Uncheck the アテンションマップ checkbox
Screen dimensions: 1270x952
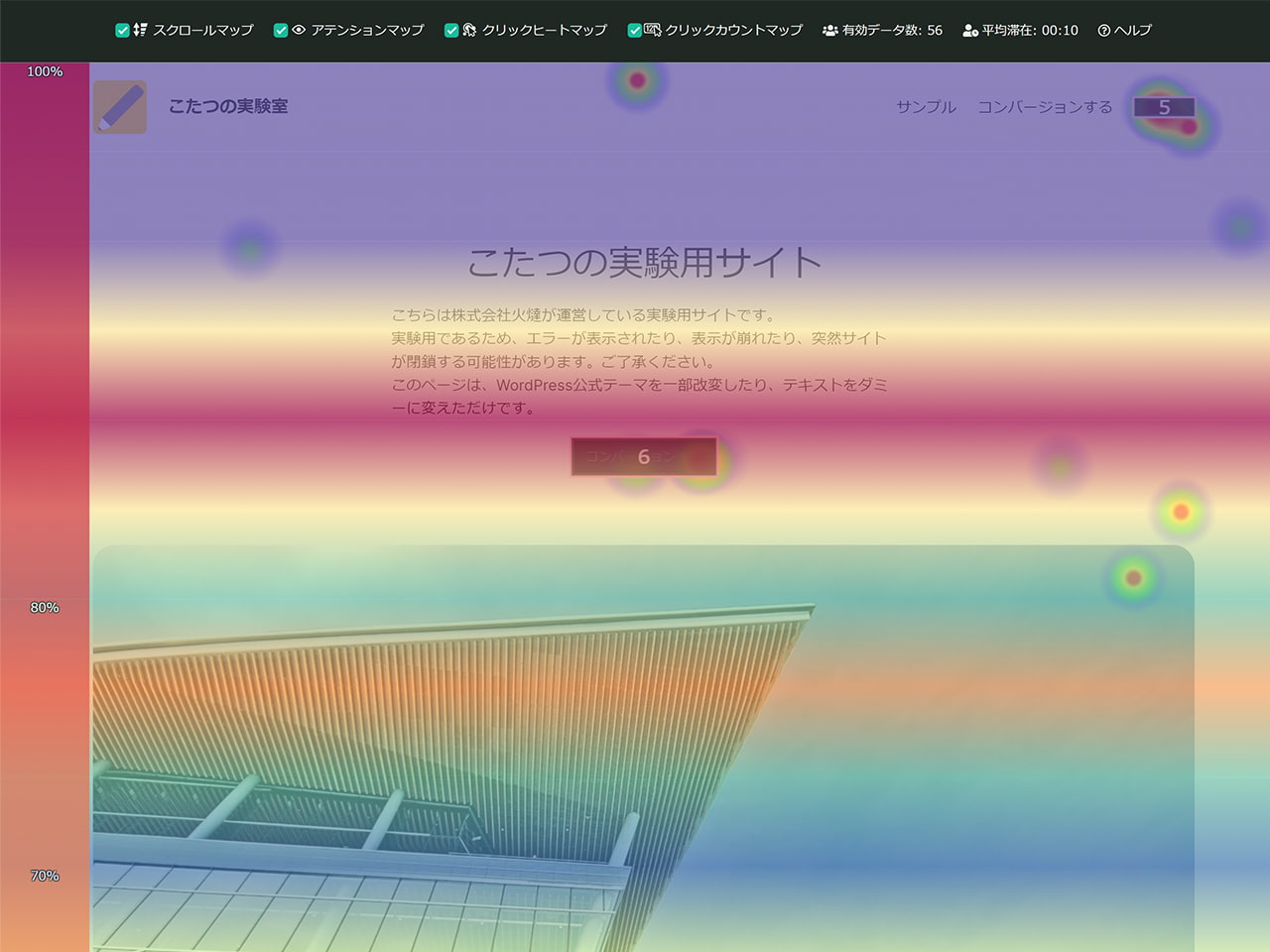coord(281,31)
